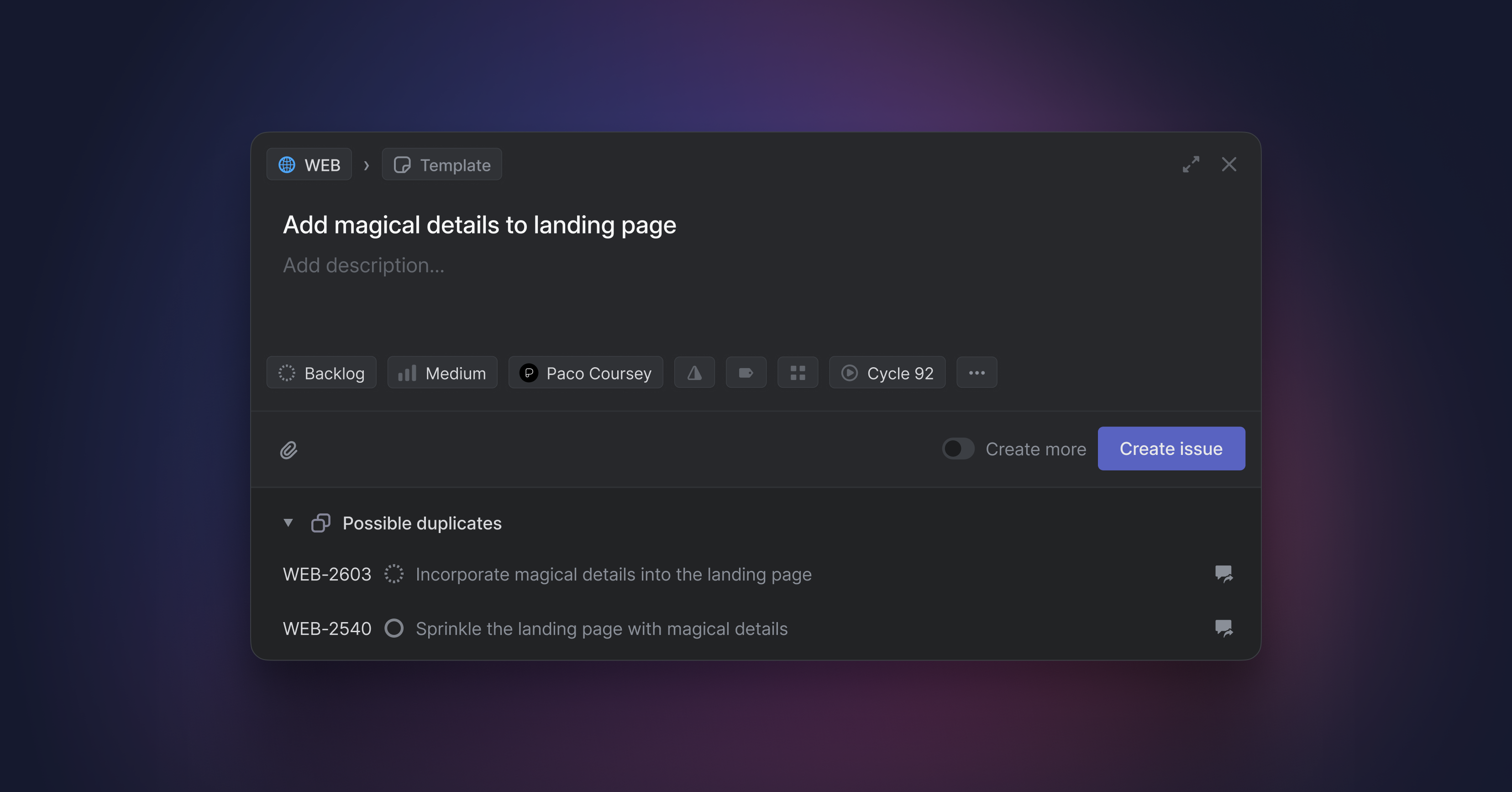Collapse the Possible duplicates section
Viewport: 1512px width, 792px height.
coord(288,523)
